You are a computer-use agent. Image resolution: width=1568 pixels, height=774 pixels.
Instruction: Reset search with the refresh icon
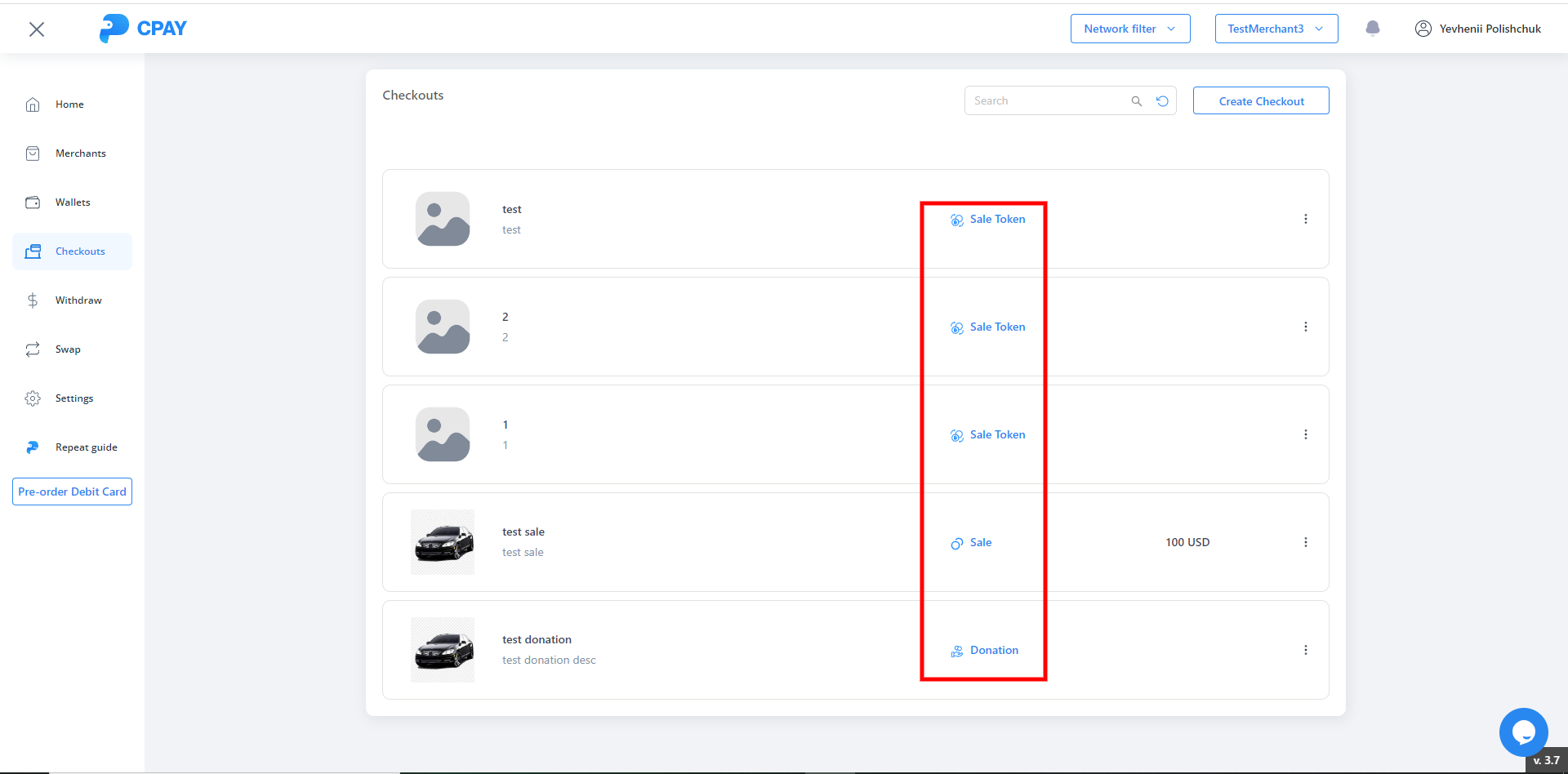(1162, 101)
